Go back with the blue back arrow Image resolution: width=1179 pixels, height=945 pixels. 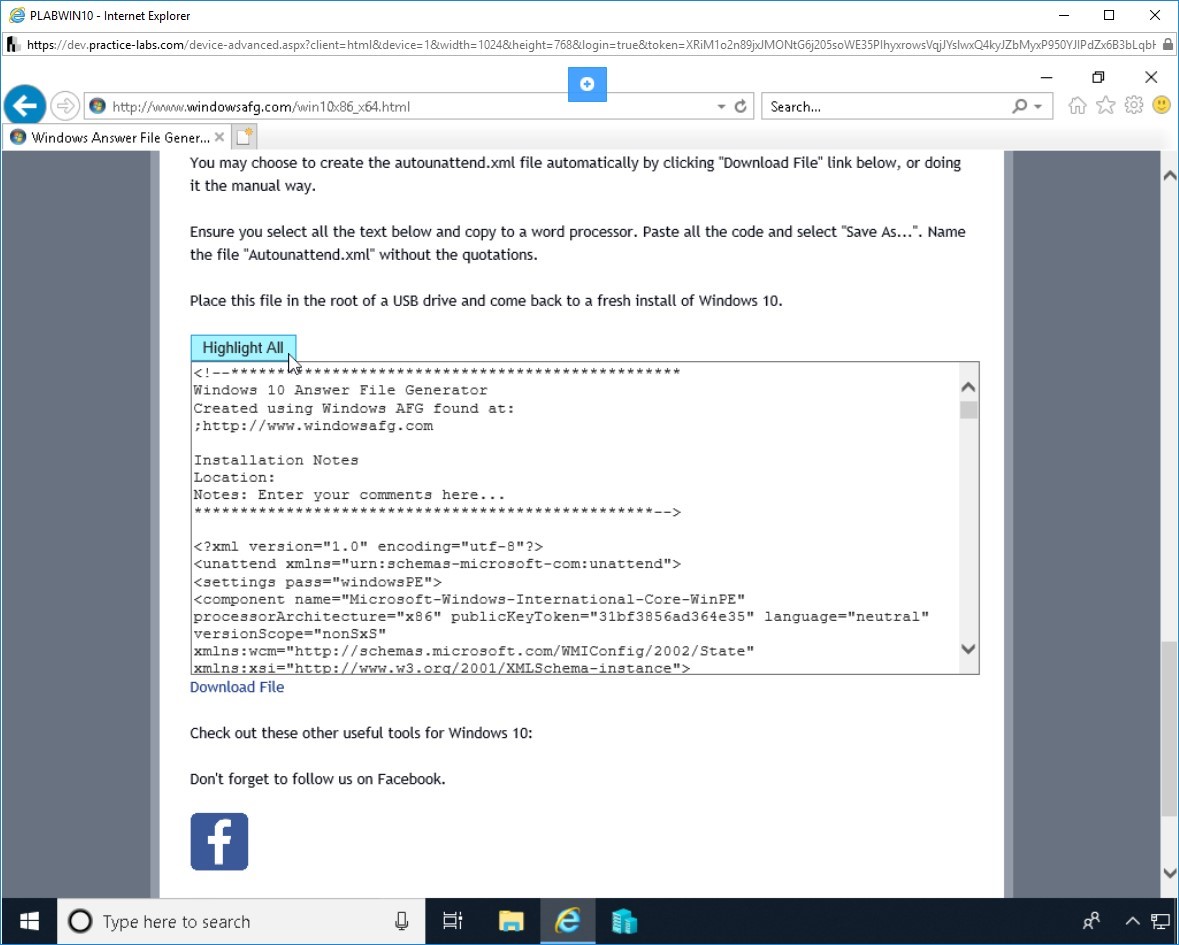click(25, 106)
